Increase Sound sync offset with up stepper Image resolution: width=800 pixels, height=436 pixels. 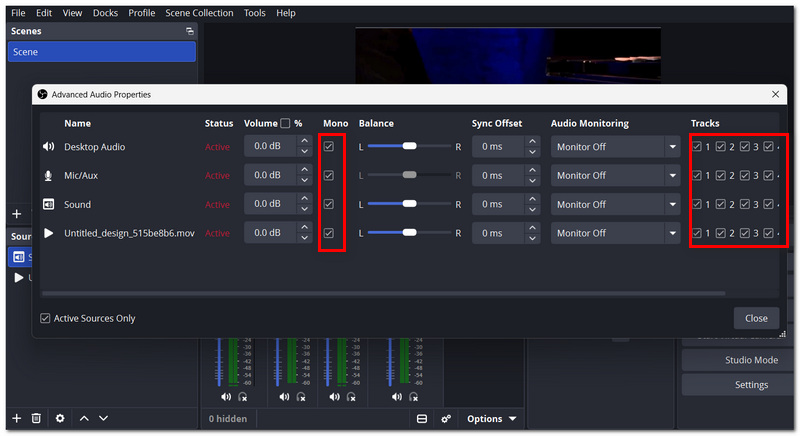532,199
